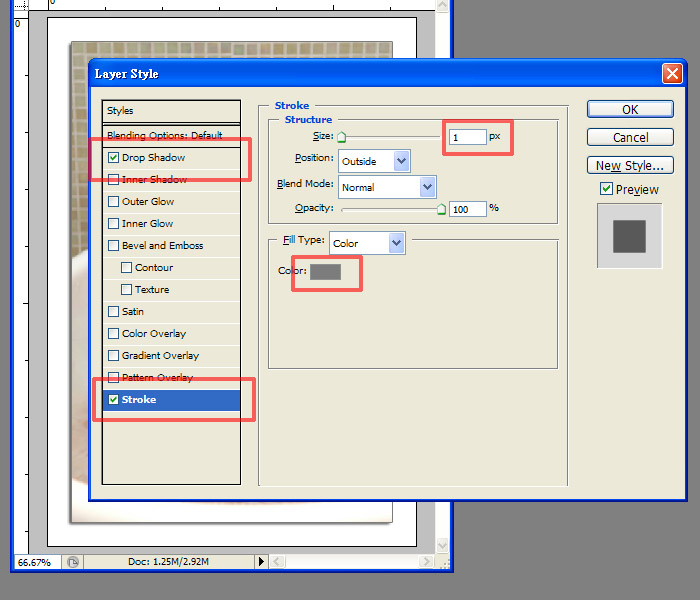Click the New Style... button
This screenshot has height=600, width=700.
pos(630,166)
